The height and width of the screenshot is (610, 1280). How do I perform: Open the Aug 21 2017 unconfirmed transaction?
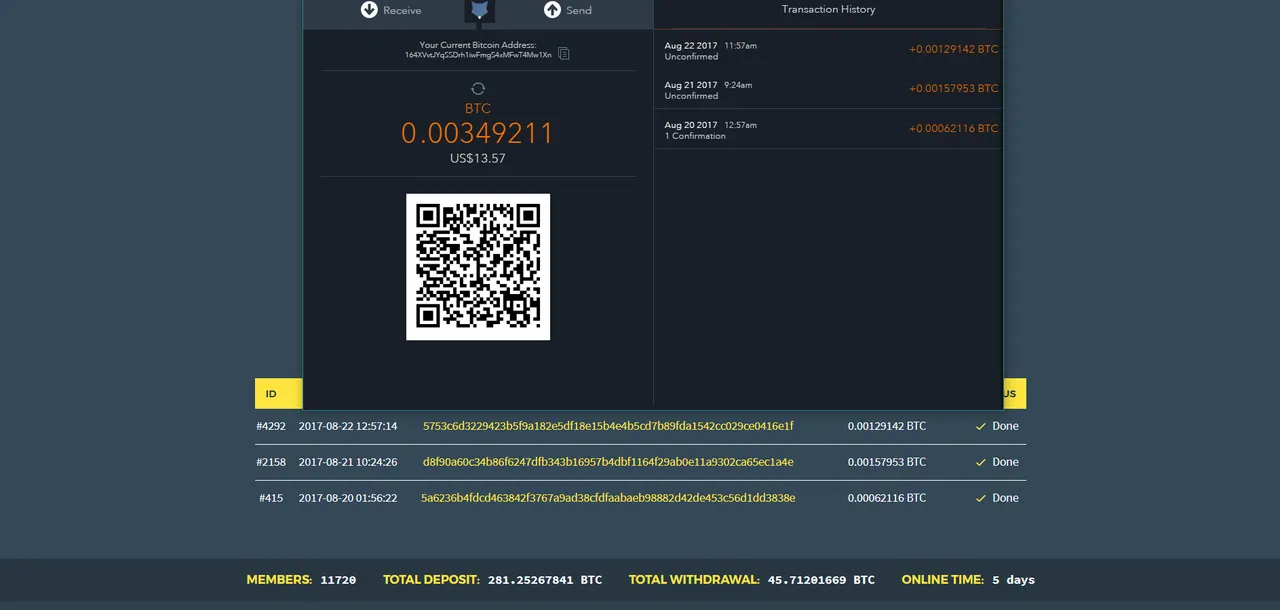(828, 89)
